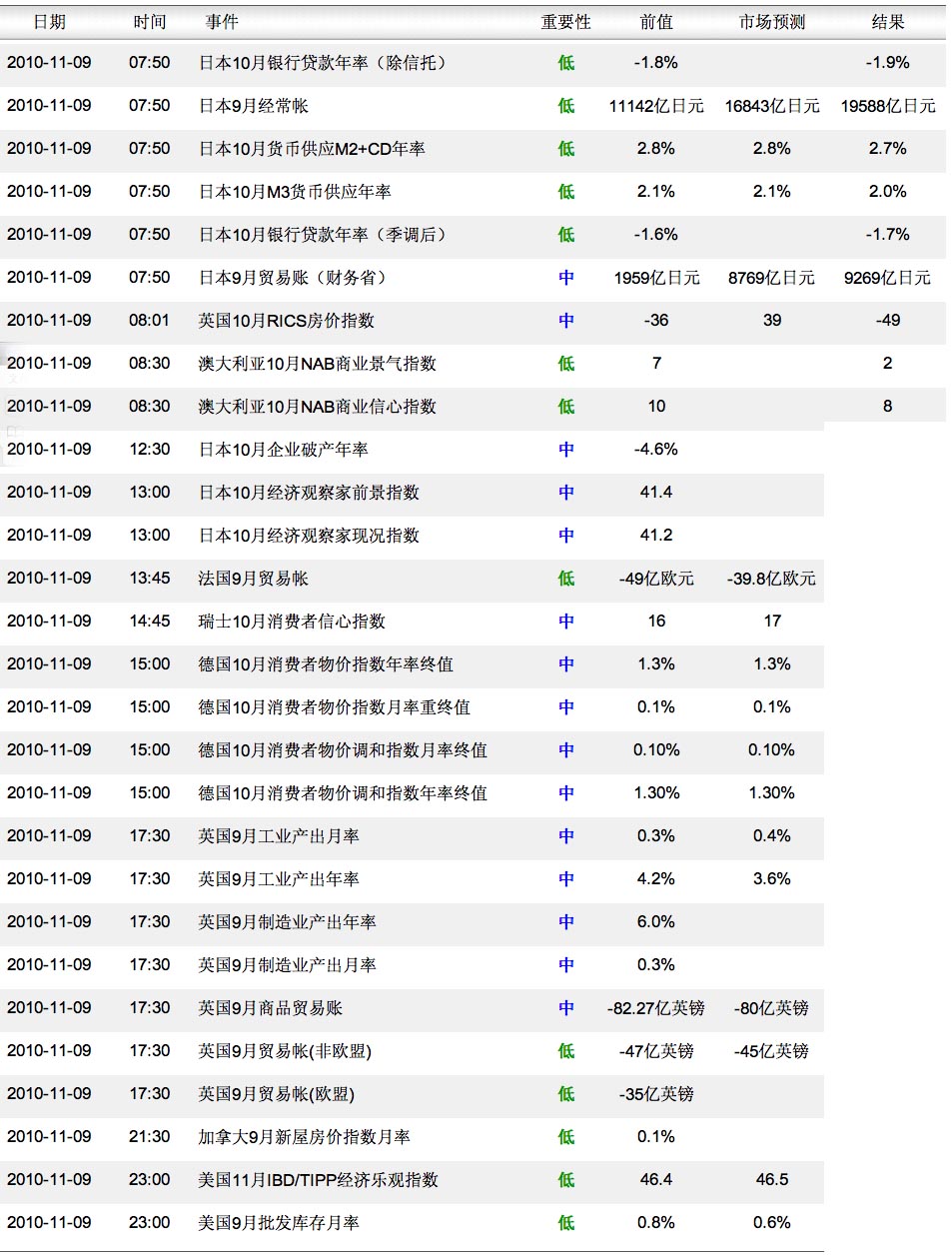The image size is (952, 1259).
Task: Select event 美国11月IBD/TIPP经济乐观指数
Action: tap(318, 1180)
